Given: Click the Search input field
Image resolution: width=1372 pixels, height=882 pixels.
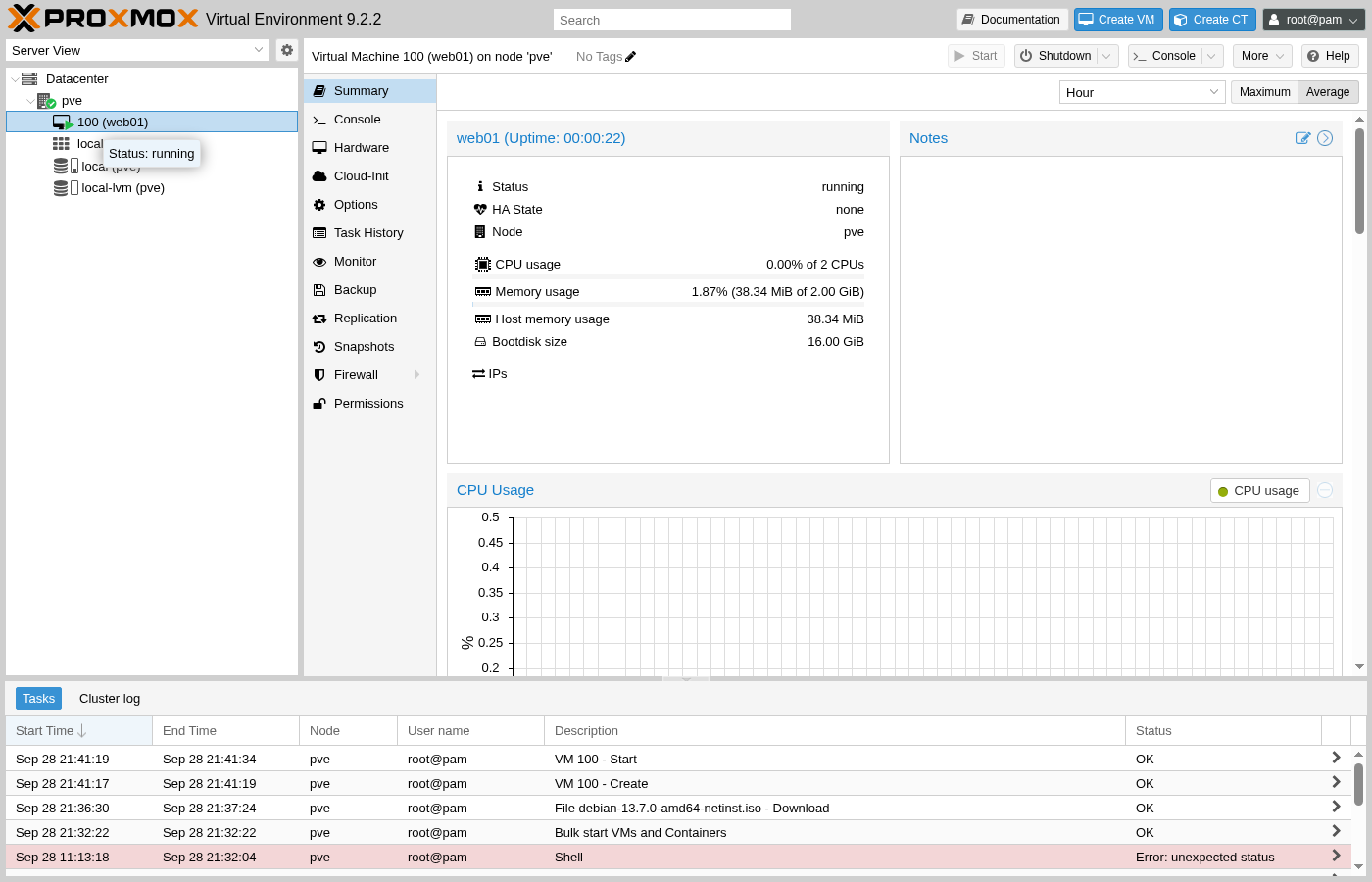Looking at the screenshot, I should (672, 20).
